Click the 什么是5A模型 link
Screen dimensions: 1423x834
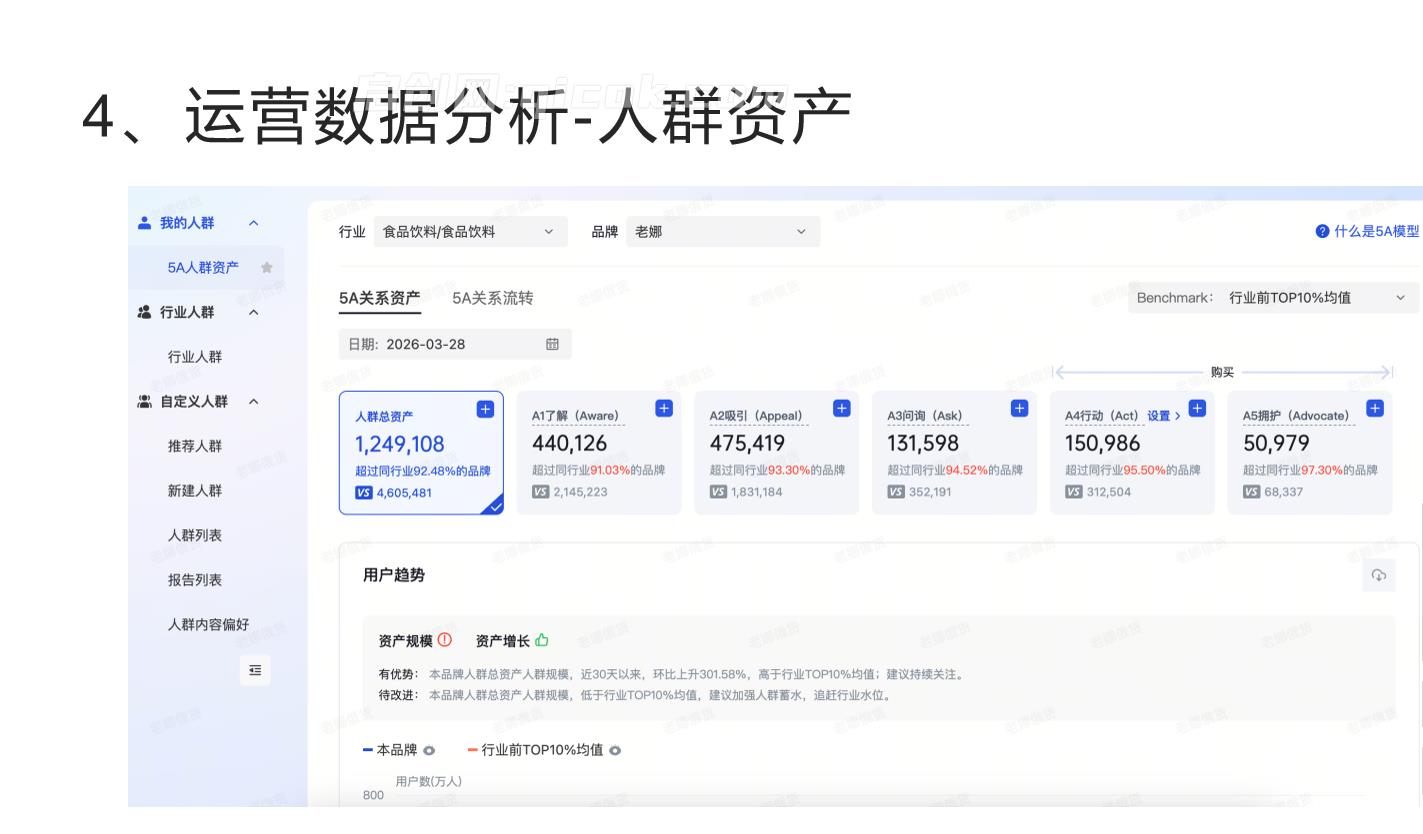1376,231
